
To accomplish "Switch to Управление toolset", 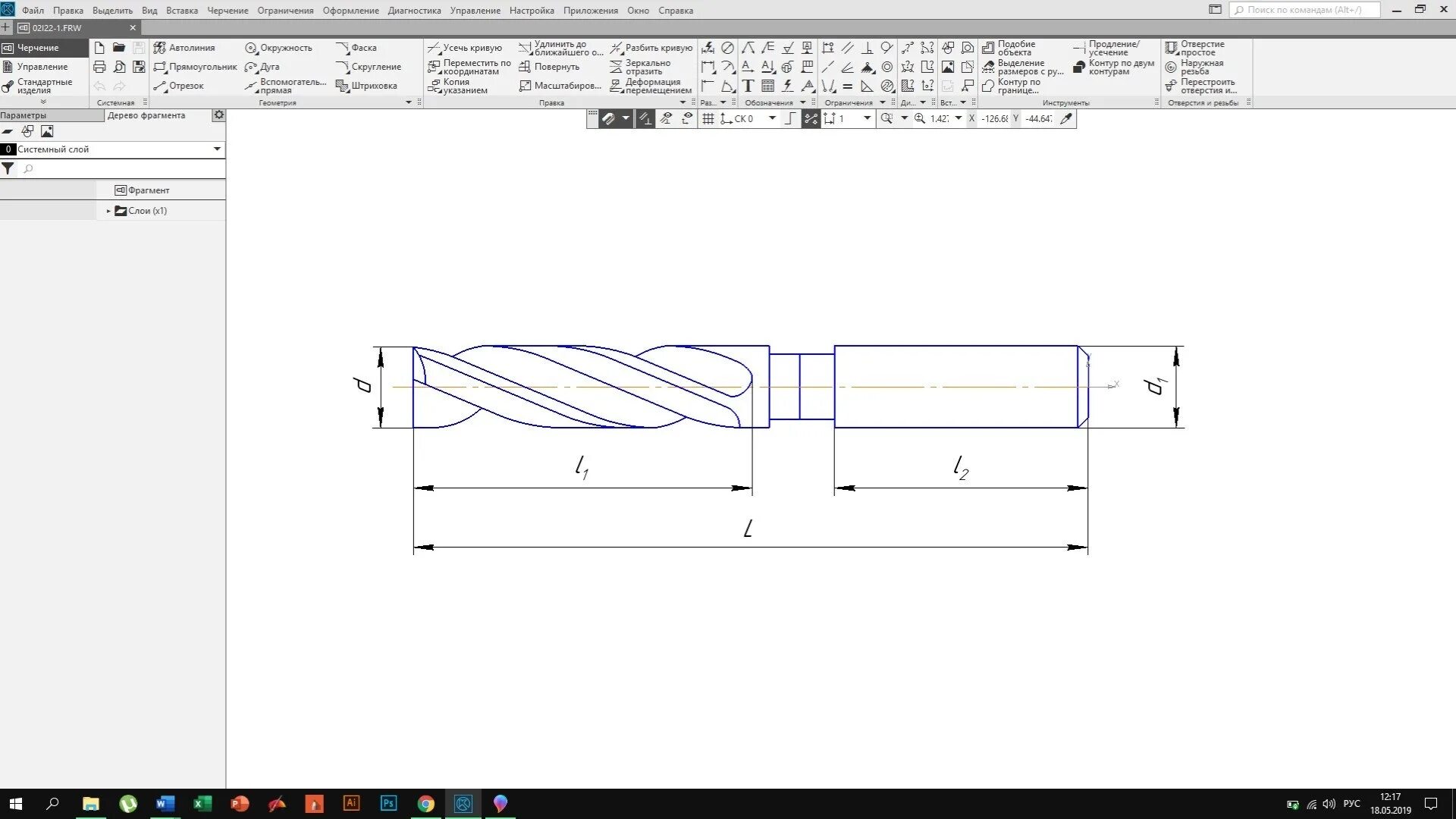I will click(43, 67).
